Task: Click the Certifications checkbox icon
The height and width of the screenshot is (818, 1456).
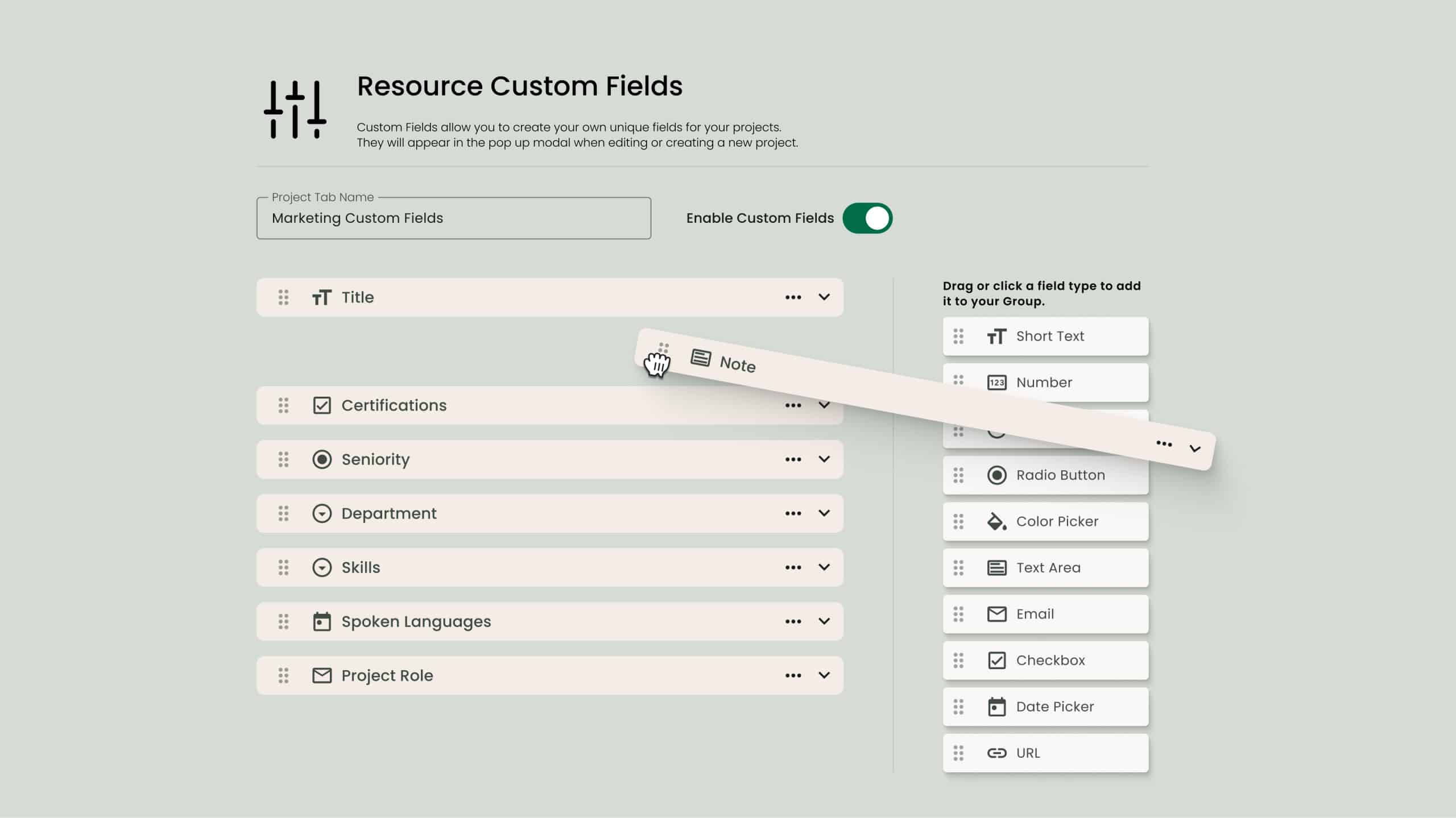Action: (x=322, y=405)
